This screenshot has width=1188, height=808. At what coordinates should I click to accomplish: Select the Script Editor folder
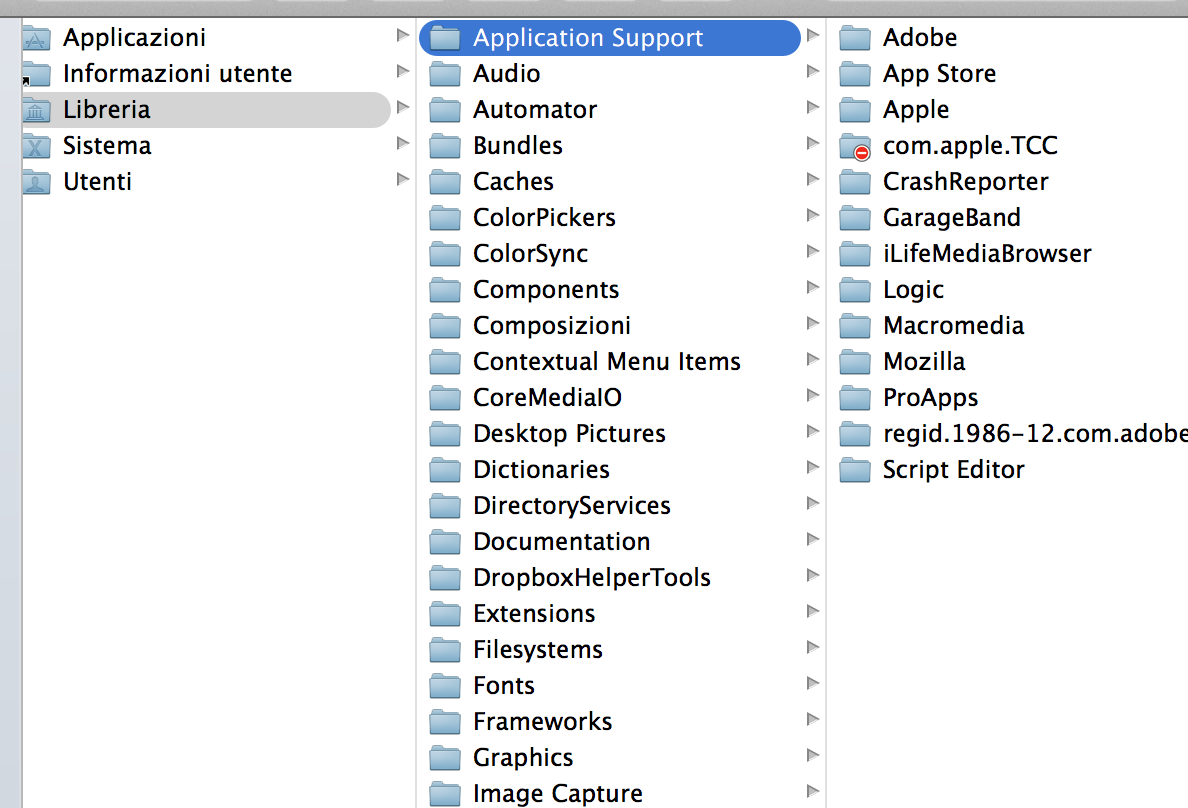click(953, 469)
